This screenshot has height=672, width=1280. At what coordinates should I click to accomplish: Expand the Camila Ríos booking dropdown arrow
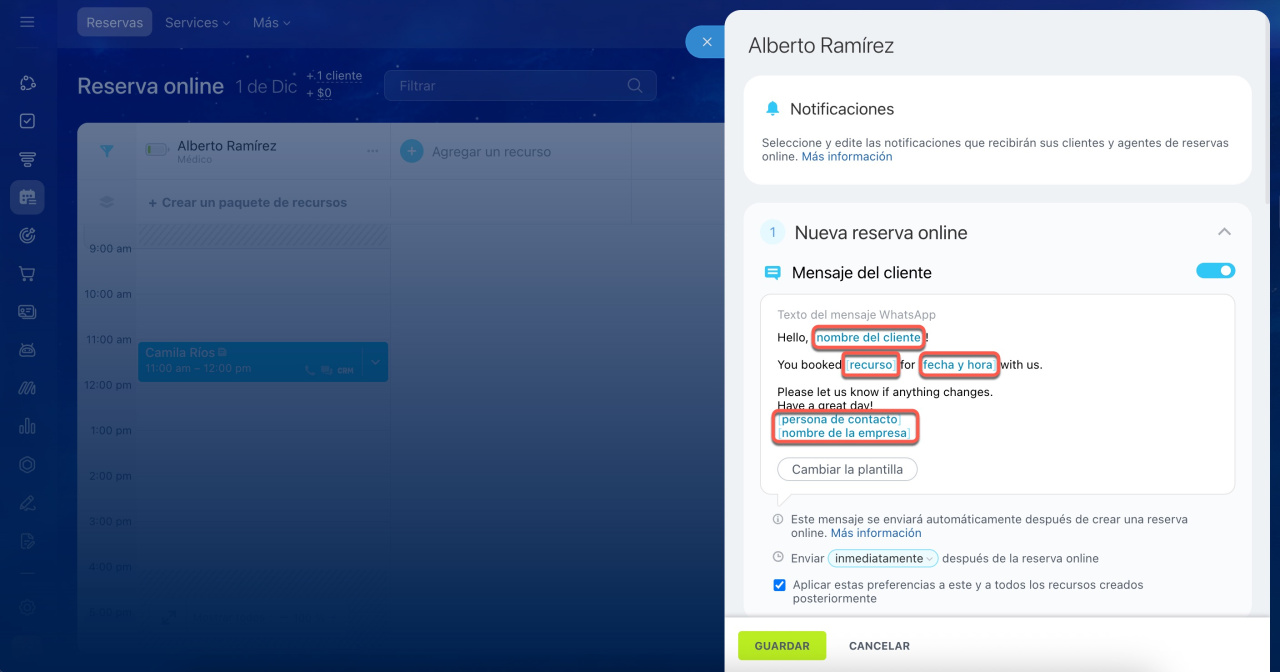coord(375,361)
